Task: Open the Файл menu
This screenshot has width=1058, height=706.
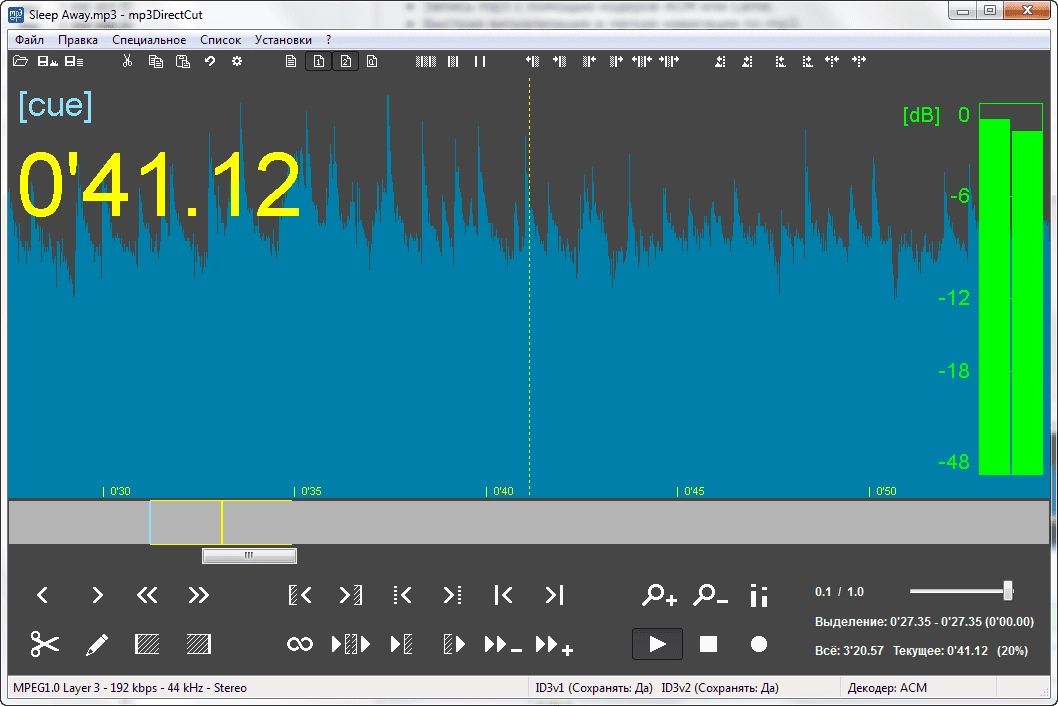Action: click(30, 40)
